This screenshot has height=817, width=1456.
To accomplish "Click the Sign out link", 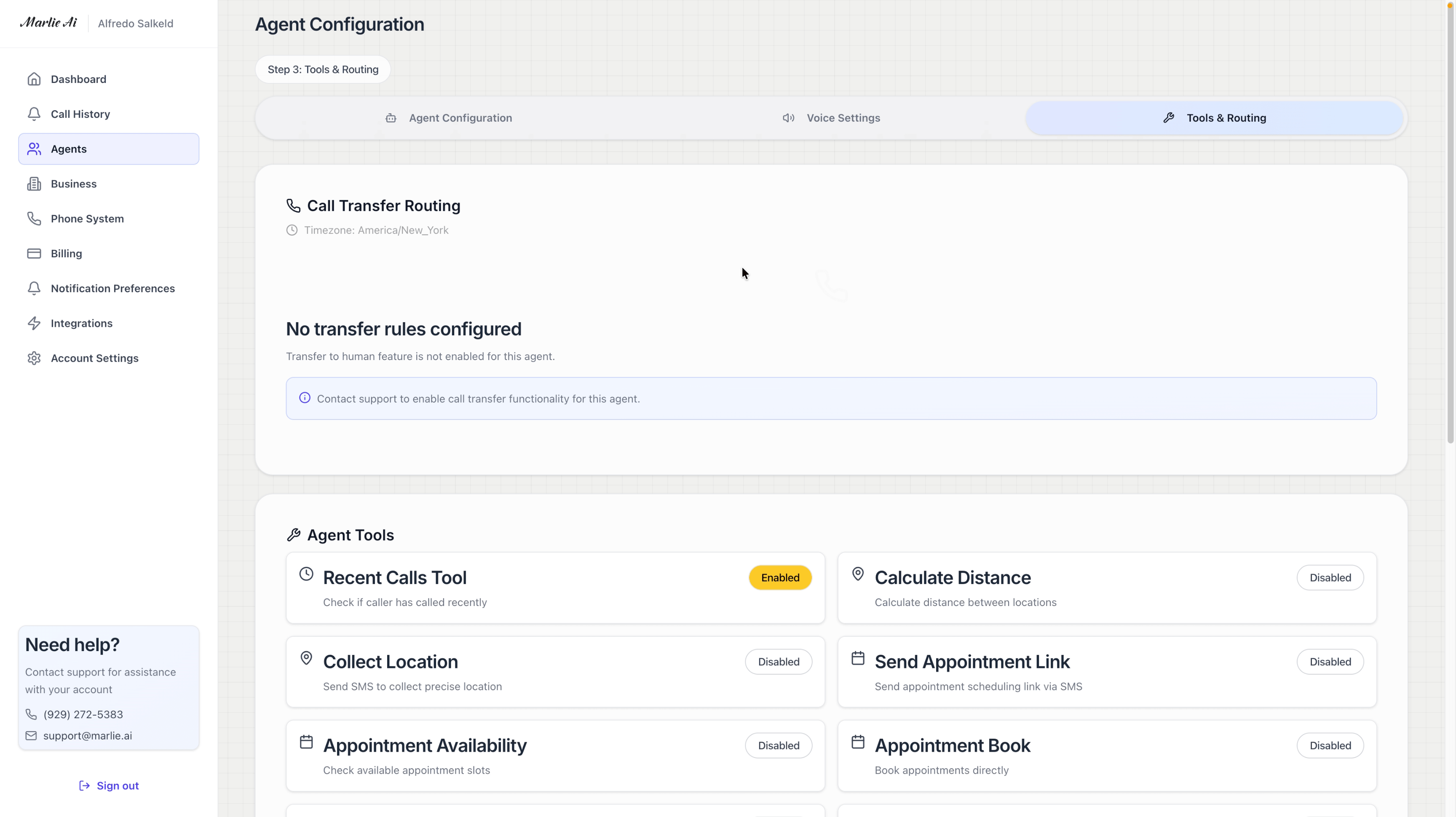I will coord(109,786).
